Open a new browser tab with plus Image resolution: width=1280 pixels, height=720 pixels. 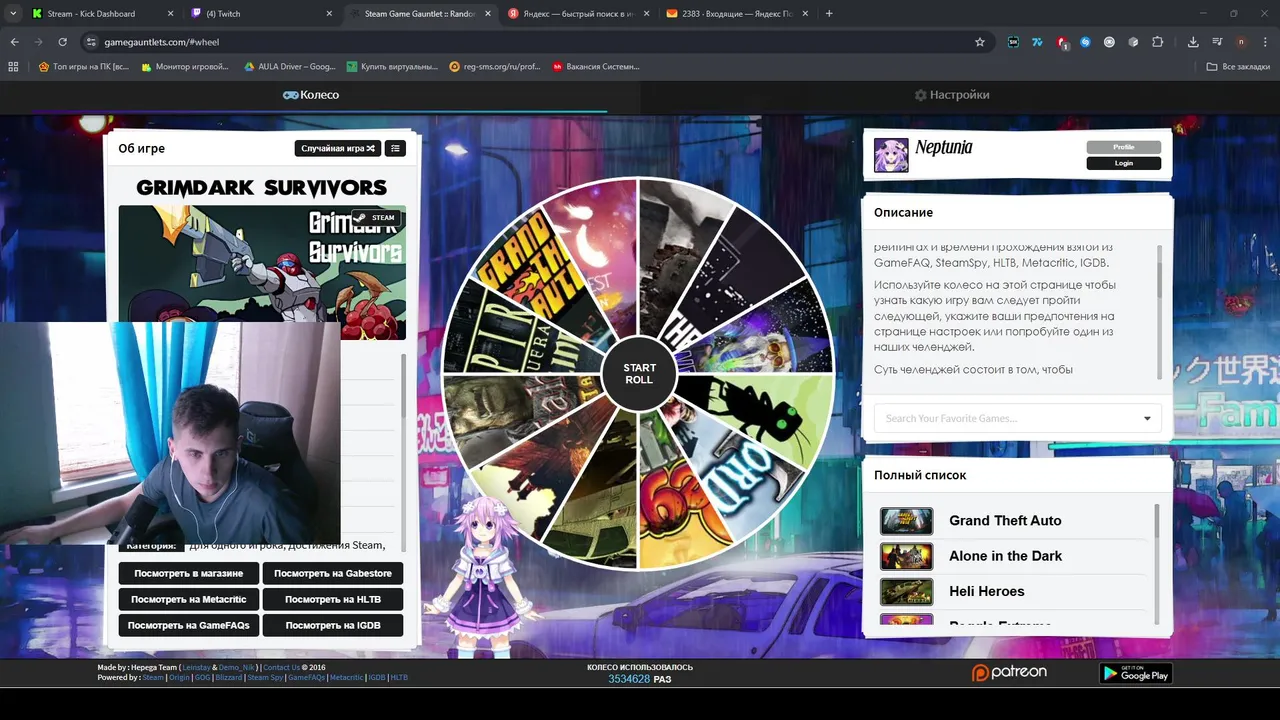(829, 14)
